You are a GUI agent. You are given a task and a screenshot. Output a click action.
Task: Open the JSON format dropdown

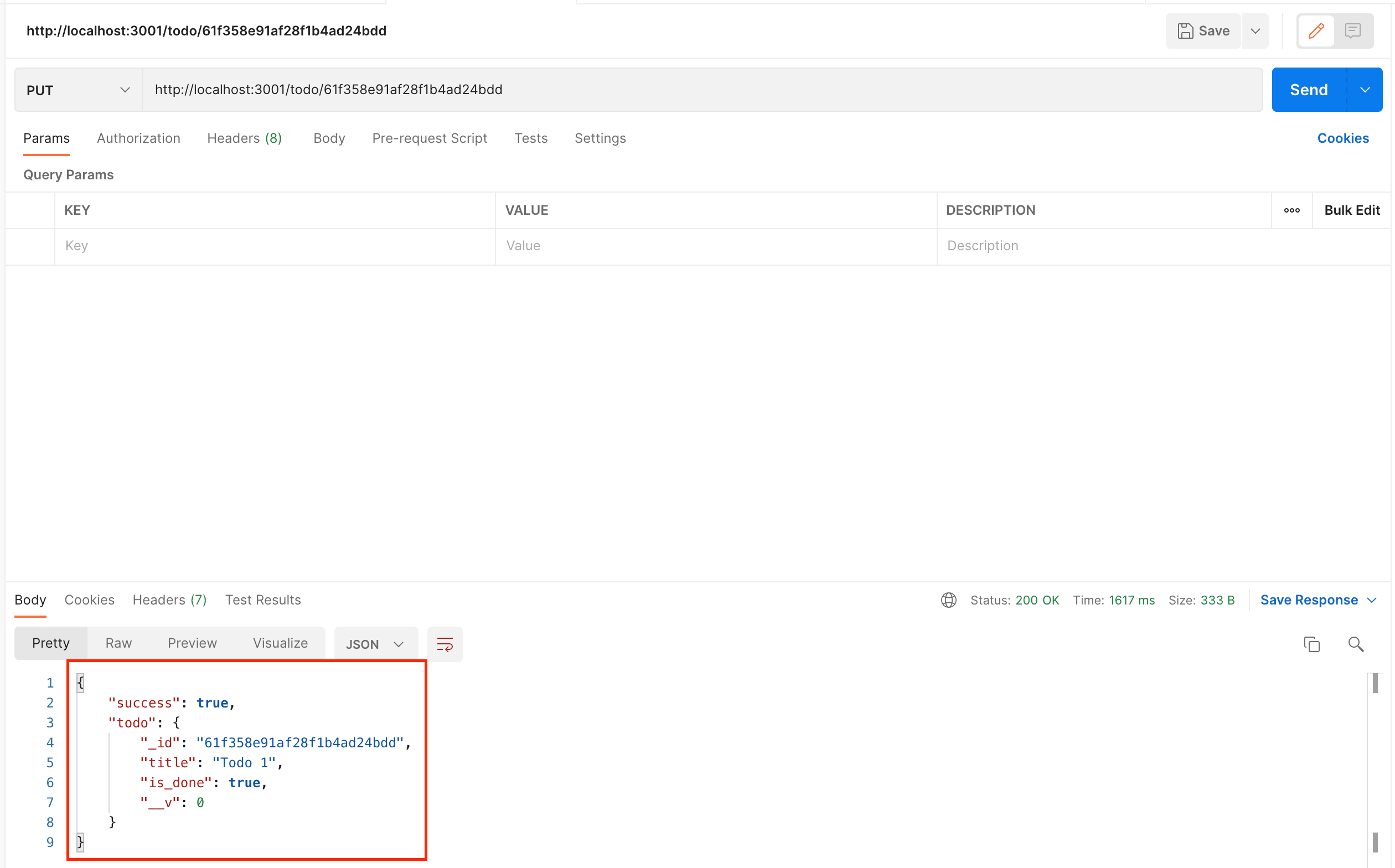[375, 644]
